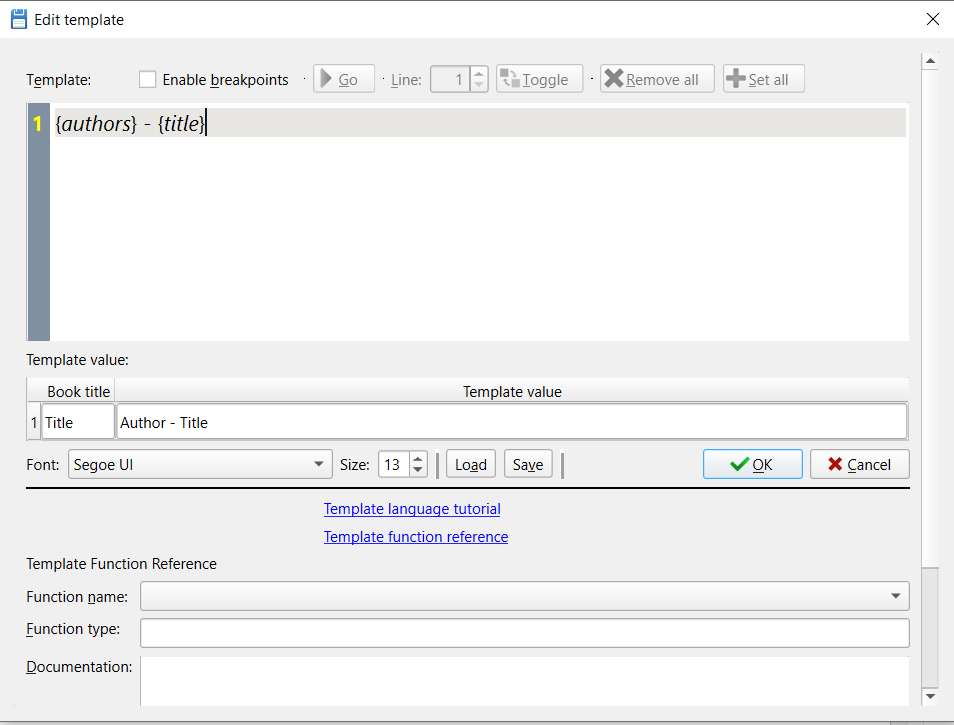The height and width of the screenshot is (725, 954).
Task: Click the Function type text field
Action: pyautogui.click(x=524, y=633)
